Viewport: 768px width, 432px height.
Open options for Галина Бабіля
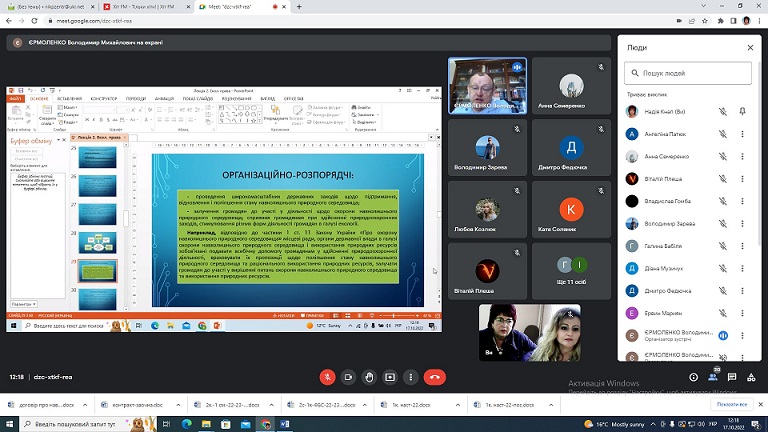[x=742, y=246]
